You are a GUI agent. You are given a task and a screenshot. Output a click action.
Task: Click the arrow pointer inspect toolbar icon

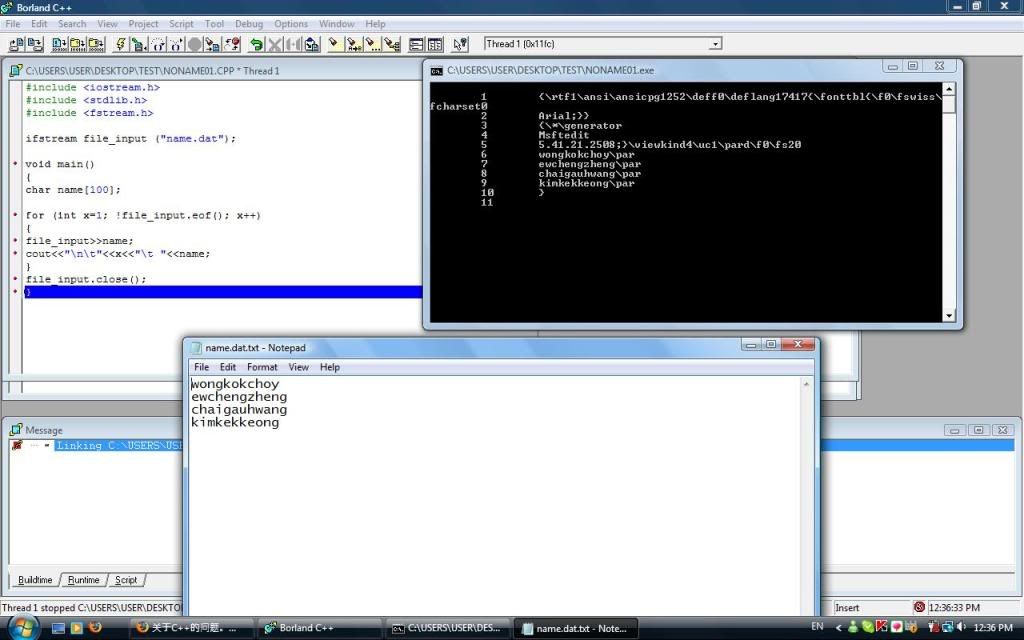459,44
